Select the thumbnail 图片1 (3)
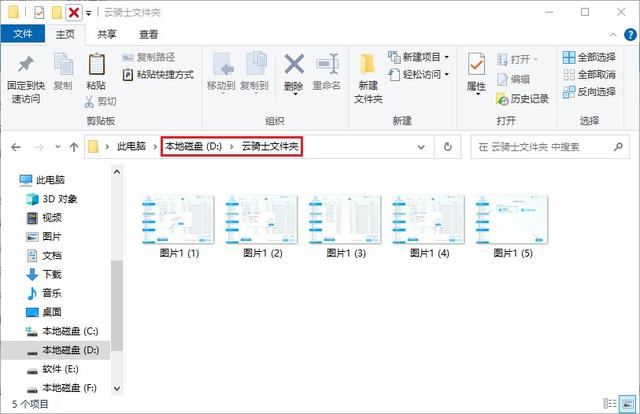This screenshot has height=414, width=640. [346, 227]
